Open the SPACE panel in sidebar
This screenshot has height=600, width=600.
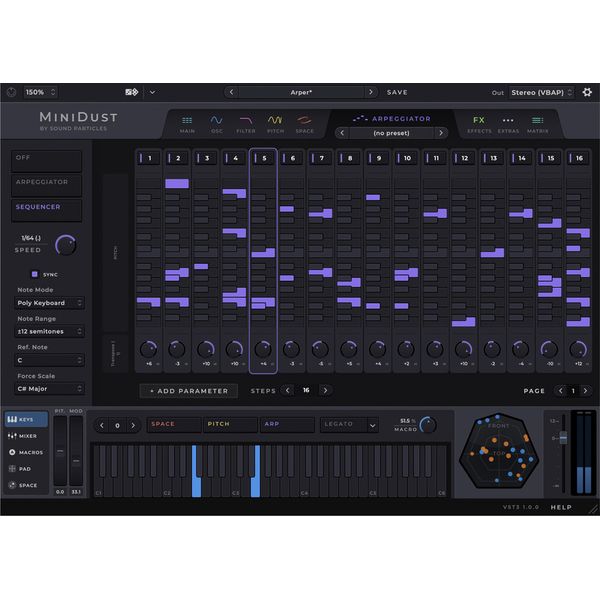pos(26,485)
